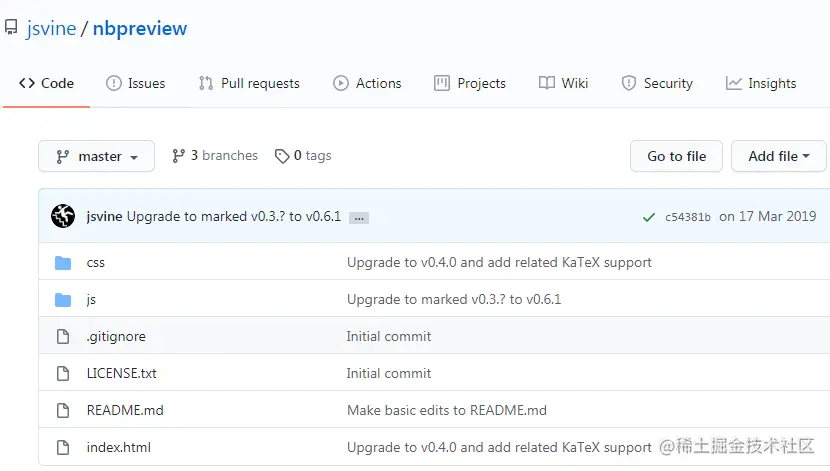830x471 pixels.
Task: Open the Projects tab
Action: tap(470, 84)
